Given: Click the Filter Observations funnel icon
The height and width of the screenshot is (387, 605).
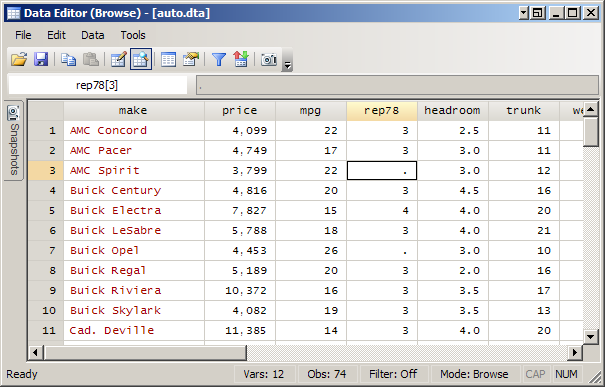Looking at the screenshot, I should [219, 59].
